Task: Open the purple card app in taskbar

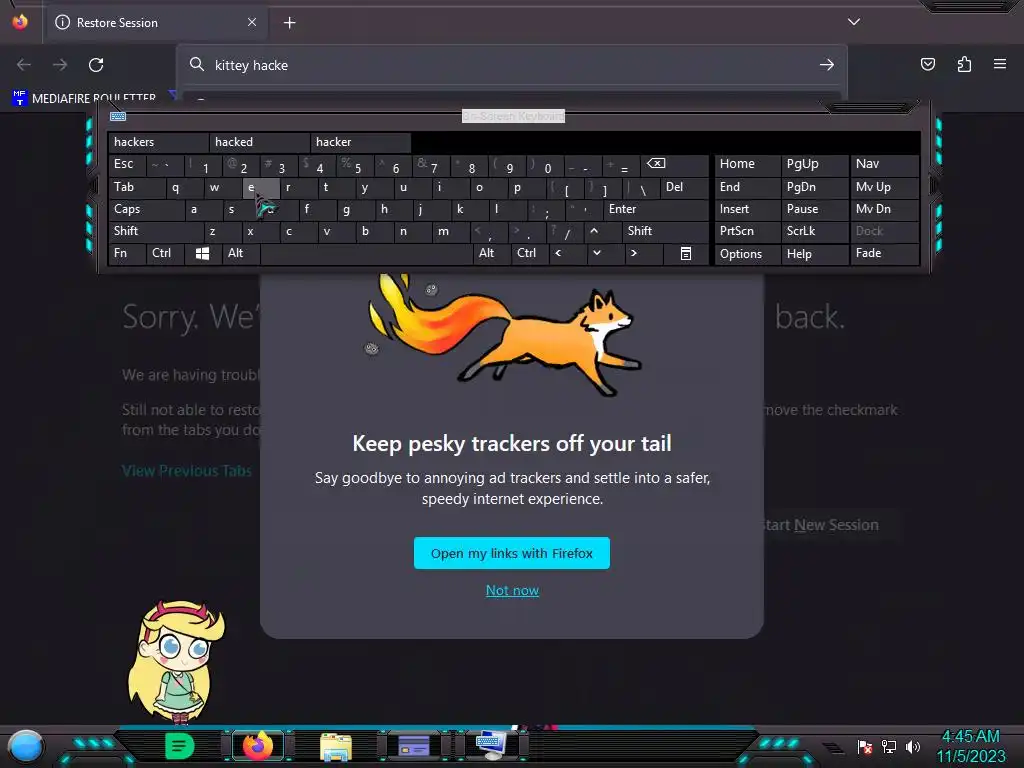Action: tap(414, 746)
